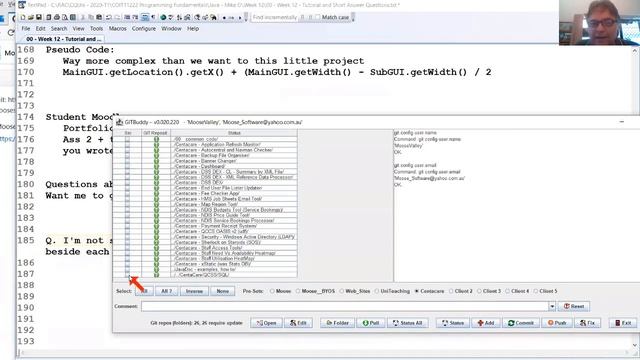Click the Find in Files toolbar icon
Screen dimensions: 640x360
tap(213, 18)
